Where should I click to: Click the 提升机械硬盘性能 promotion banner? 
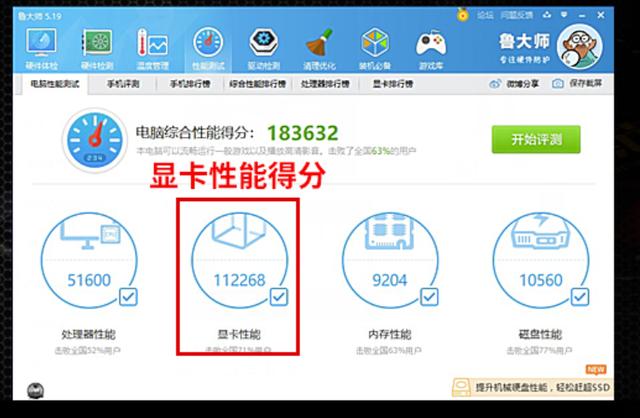(532, 387)
